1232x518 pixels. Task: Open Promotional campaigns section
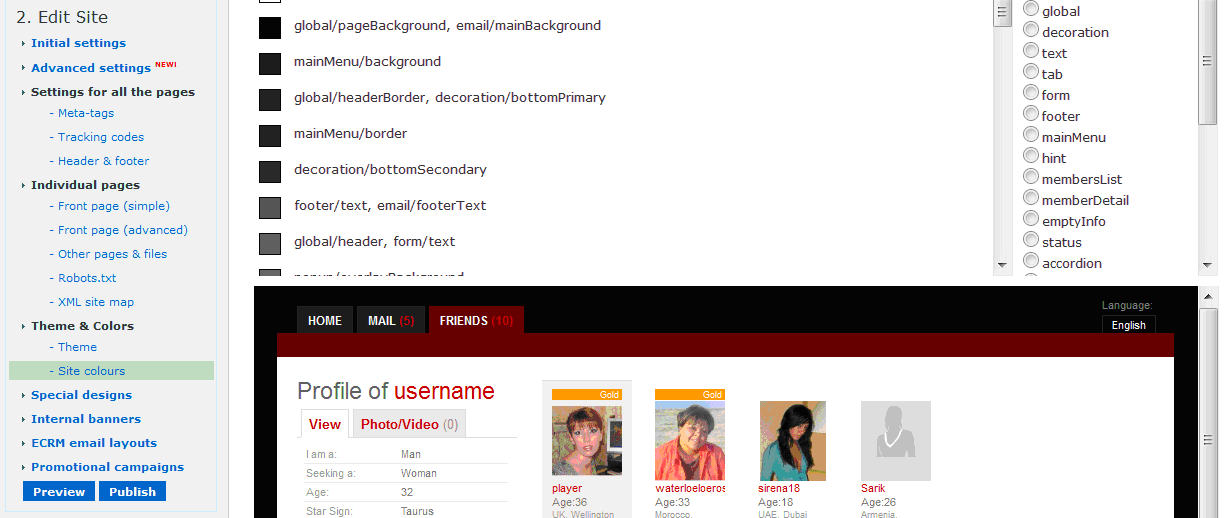click(x=107, y=467)
